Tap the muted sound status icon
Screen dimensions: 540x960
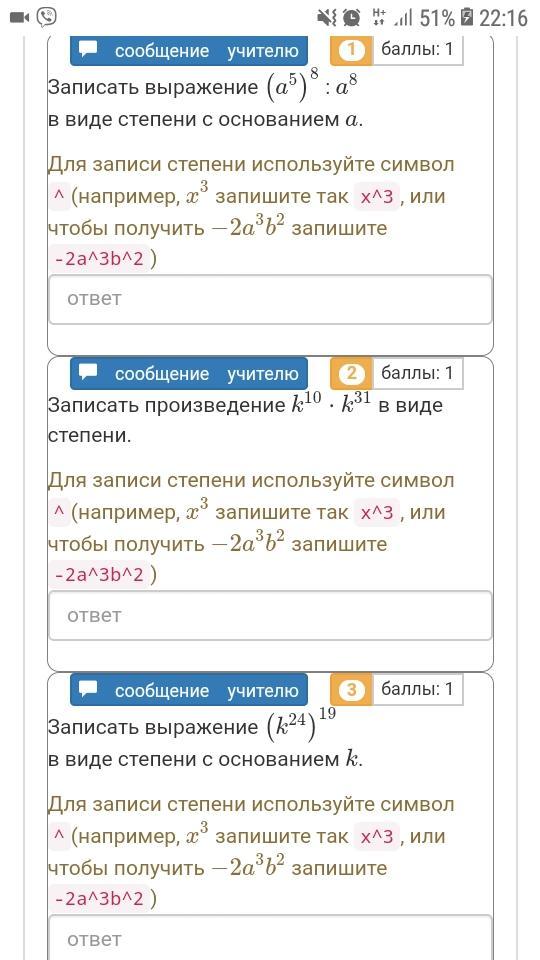pos(326,18)
